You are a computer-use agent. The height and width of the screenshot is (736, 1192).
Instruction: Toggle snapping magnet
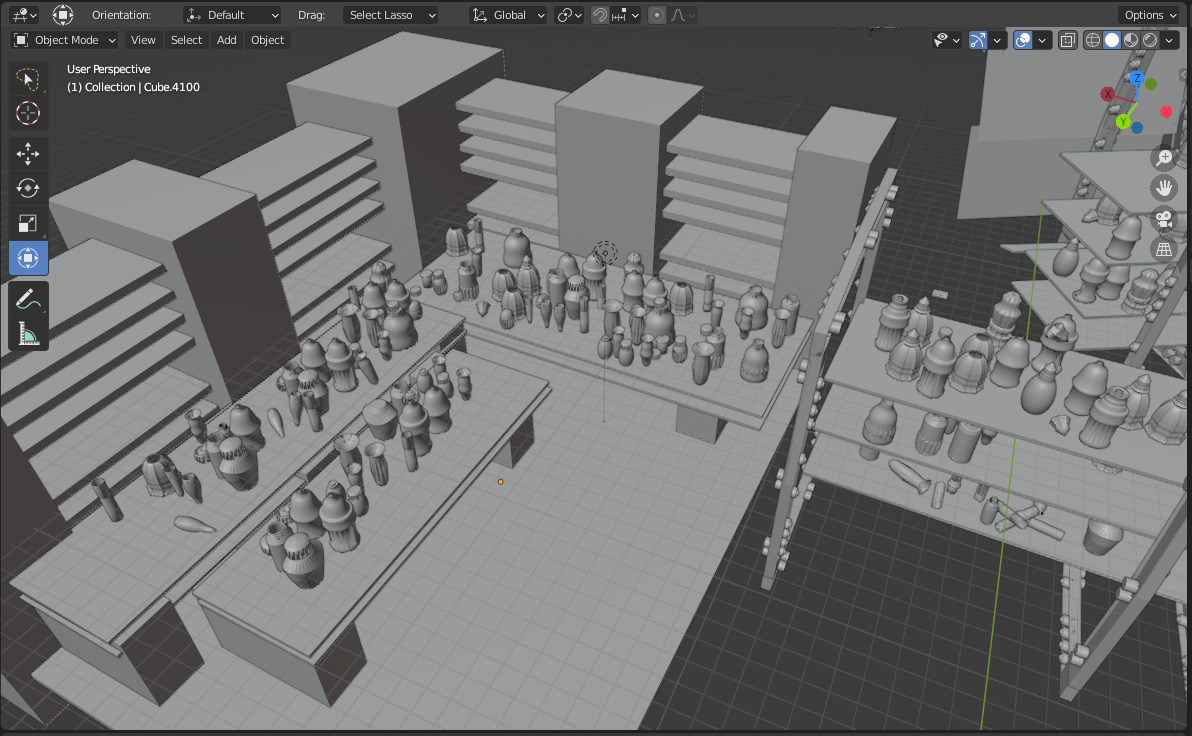[600, 15]
